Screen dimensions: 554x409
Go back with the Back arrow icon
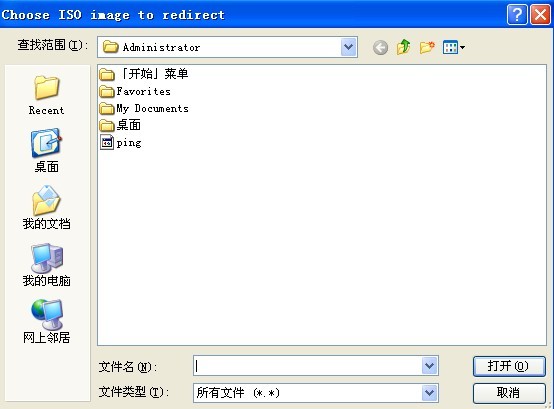(380, 47)
